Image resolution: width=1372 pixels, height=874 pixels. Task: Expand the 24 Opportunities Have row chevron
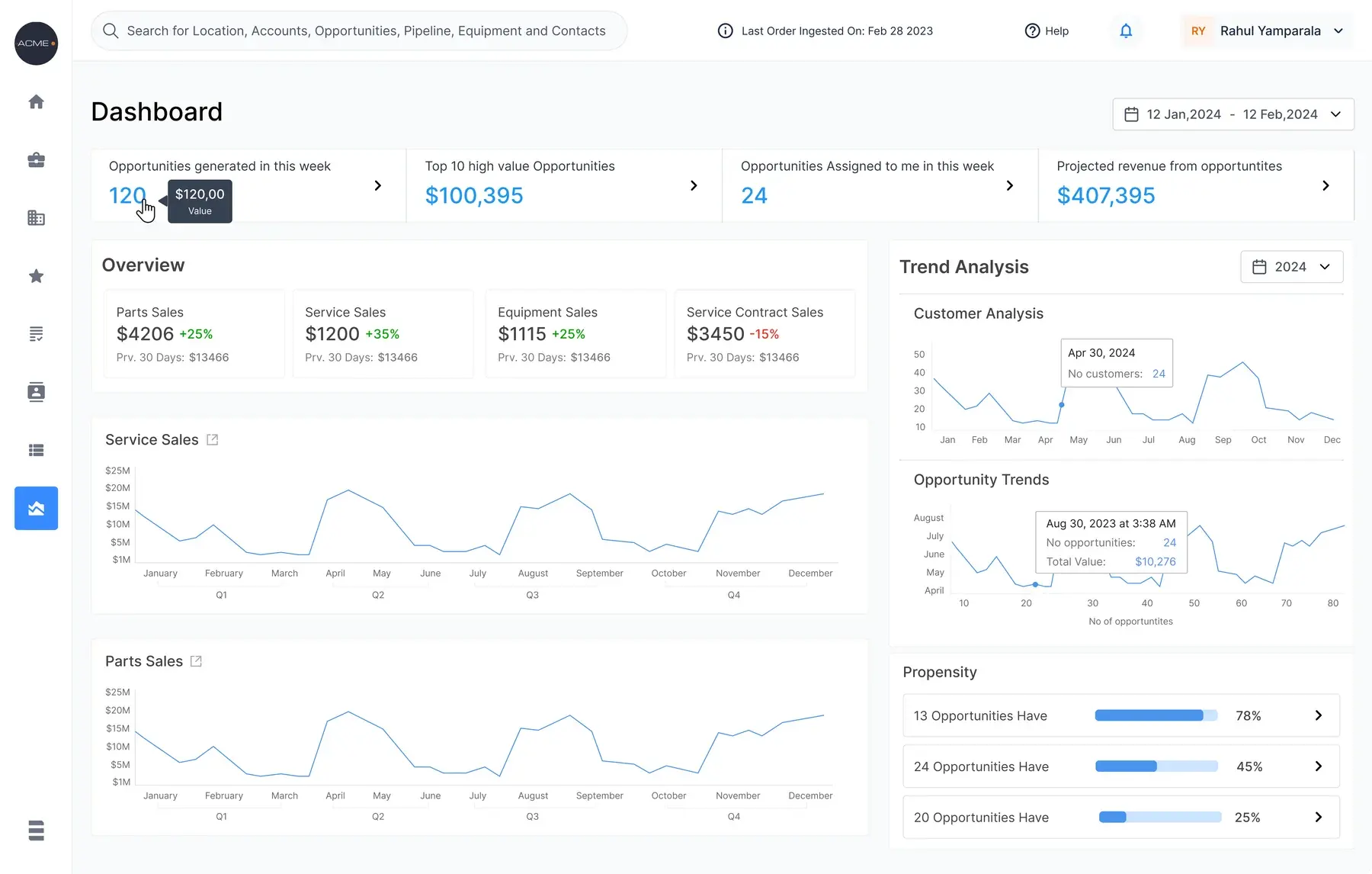[1319, 766]
